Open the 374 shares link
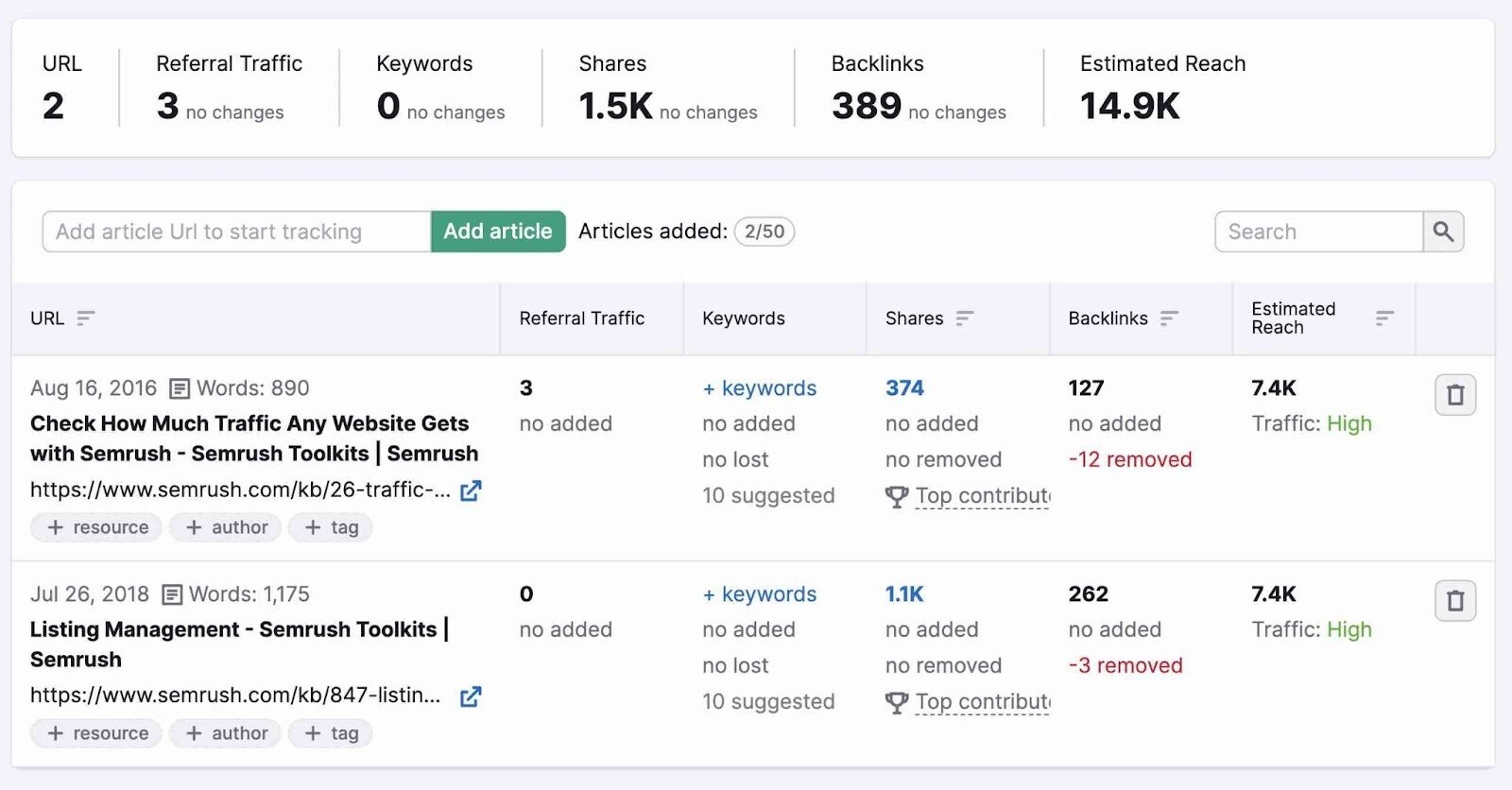The width and height of the screenshot is (1512, 790). (904, 388)
